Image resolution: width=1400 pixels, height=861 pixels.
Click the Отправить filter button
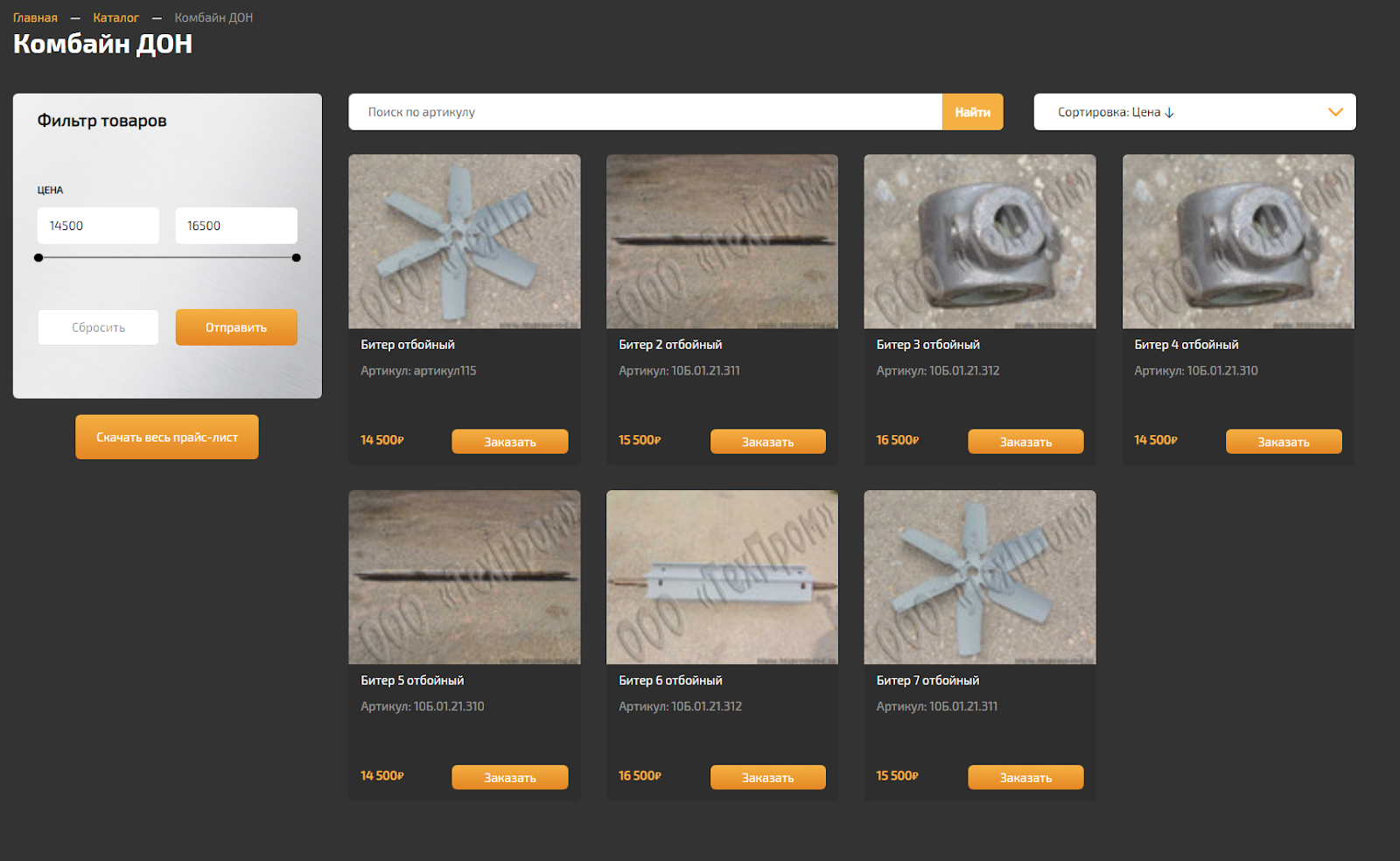pos(236,327)
